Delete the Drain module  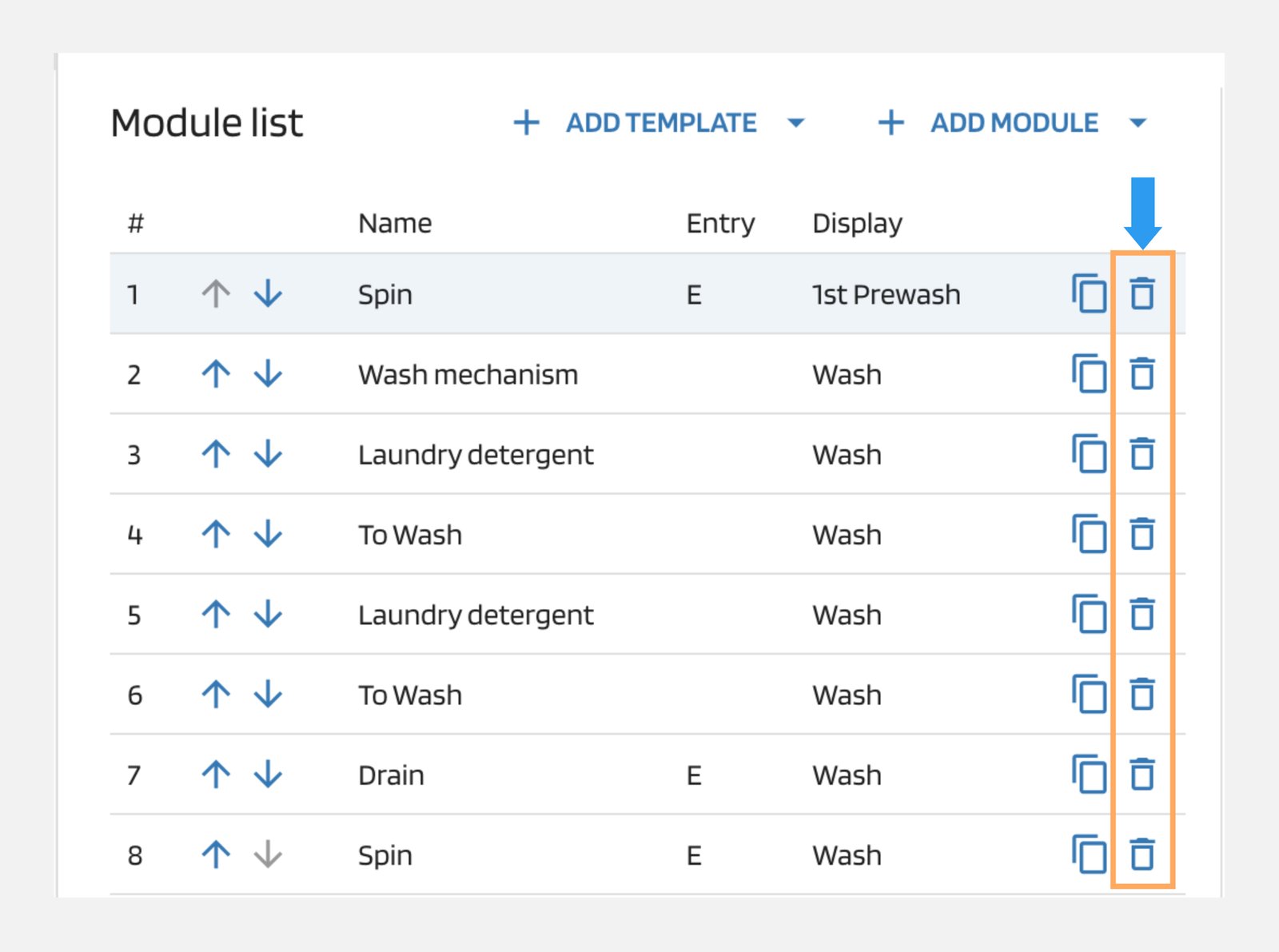point(1142,775)
